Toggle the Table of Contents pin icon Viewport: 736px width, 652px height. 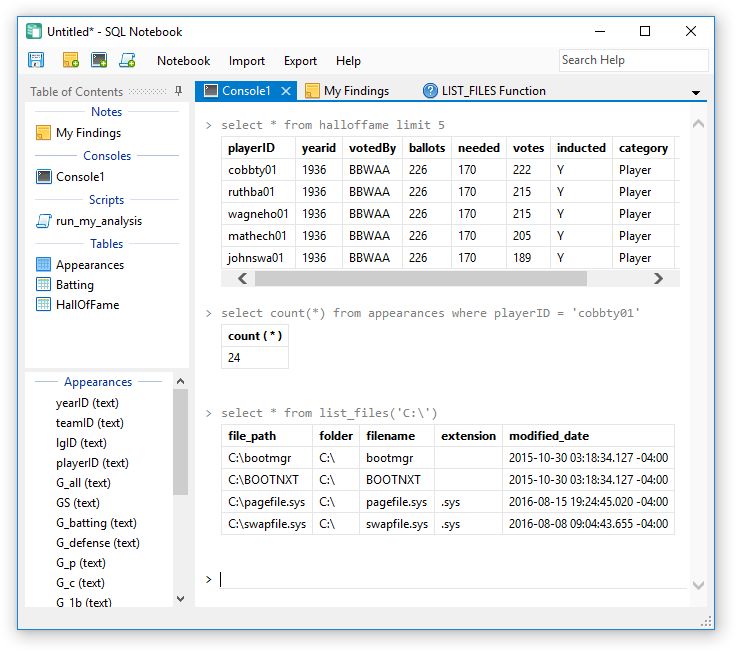tap(178, 91)
